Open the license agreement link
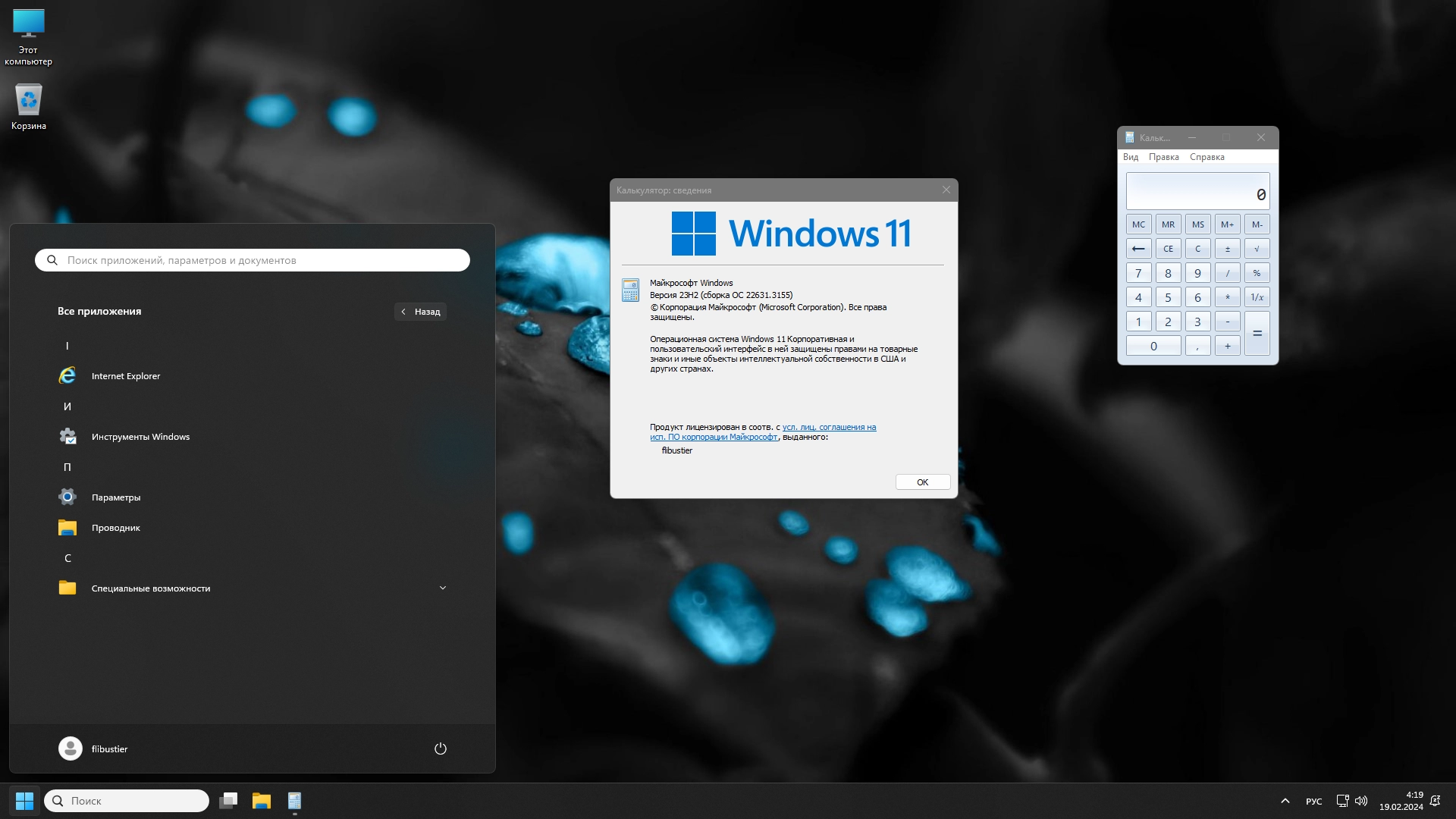1456x819 pixels. click(828, 428)
